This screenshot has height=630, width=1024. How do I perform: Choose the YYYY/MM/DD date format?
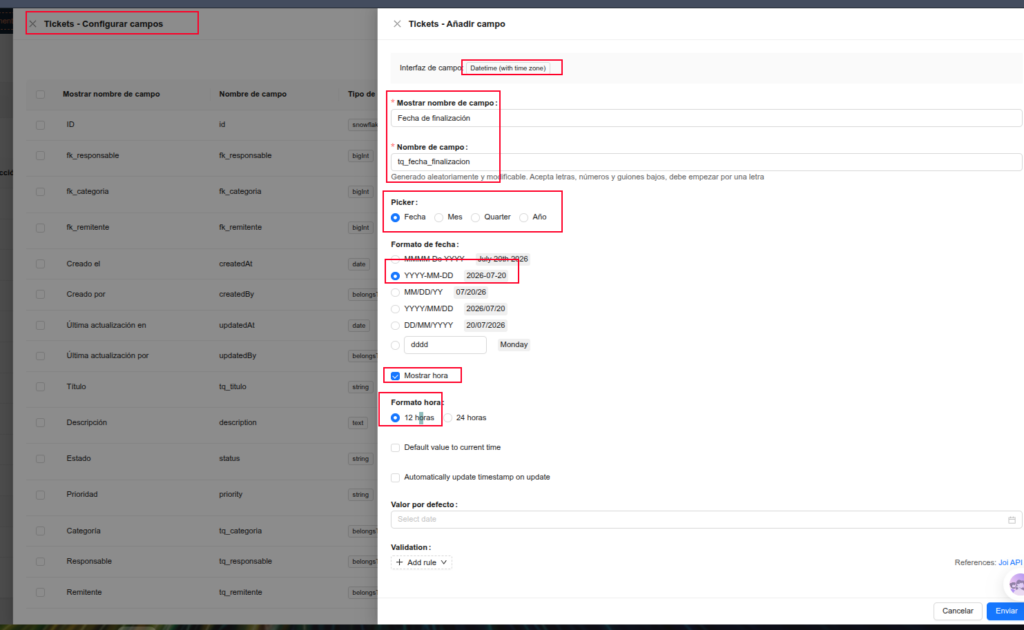point(395,309)
